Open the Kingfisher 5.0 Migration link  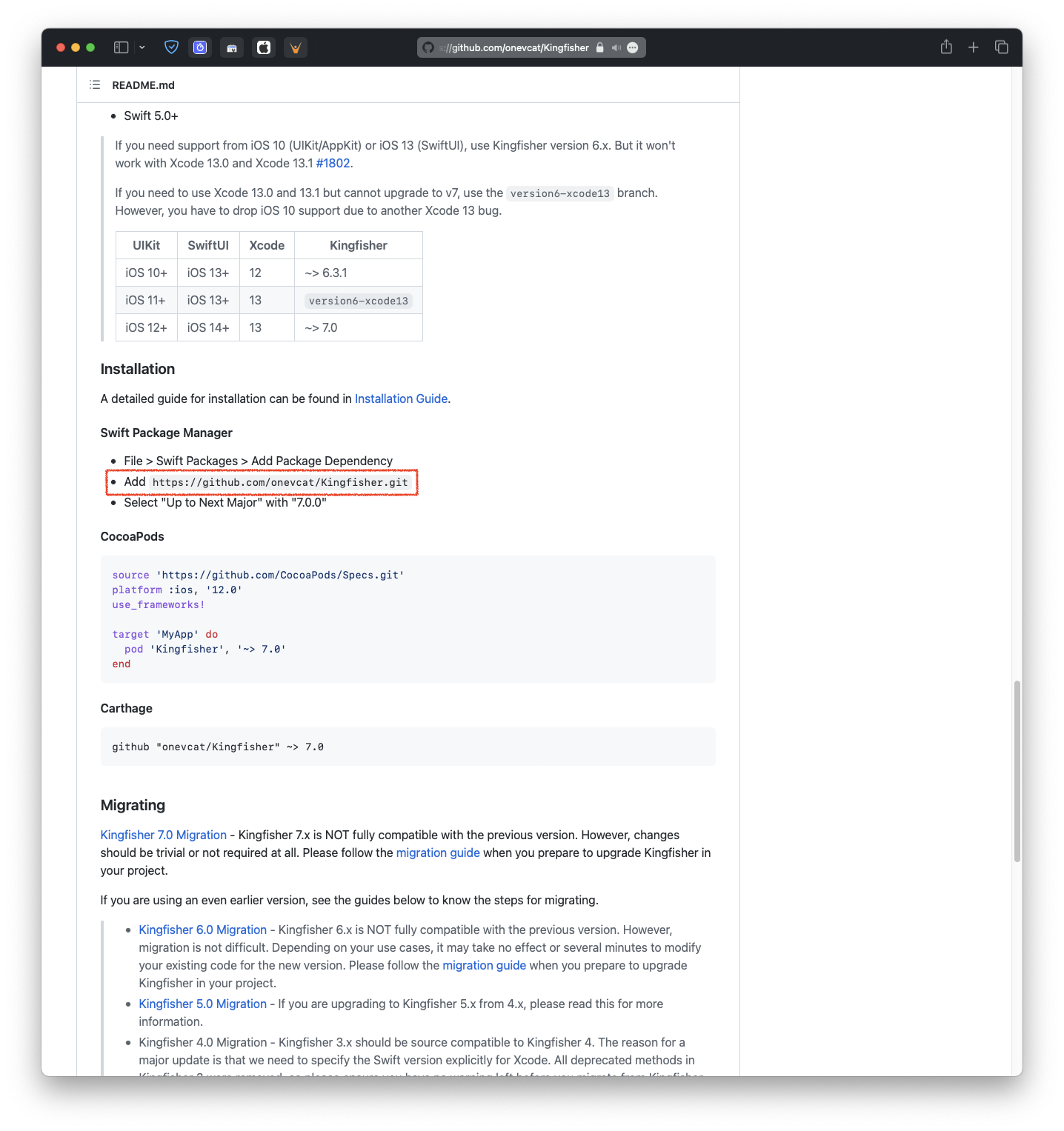203,1004
